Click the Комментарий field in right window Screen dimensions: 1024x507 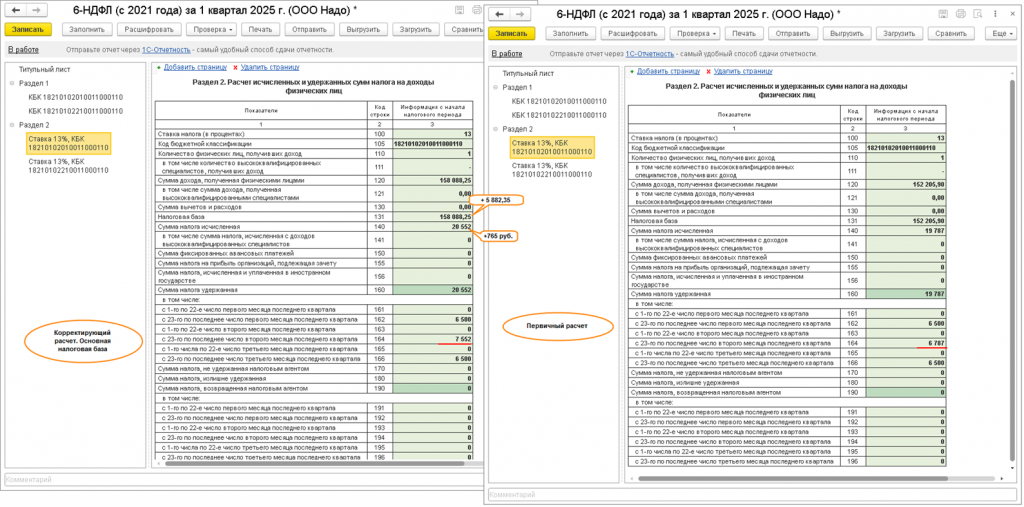[752, 495]
